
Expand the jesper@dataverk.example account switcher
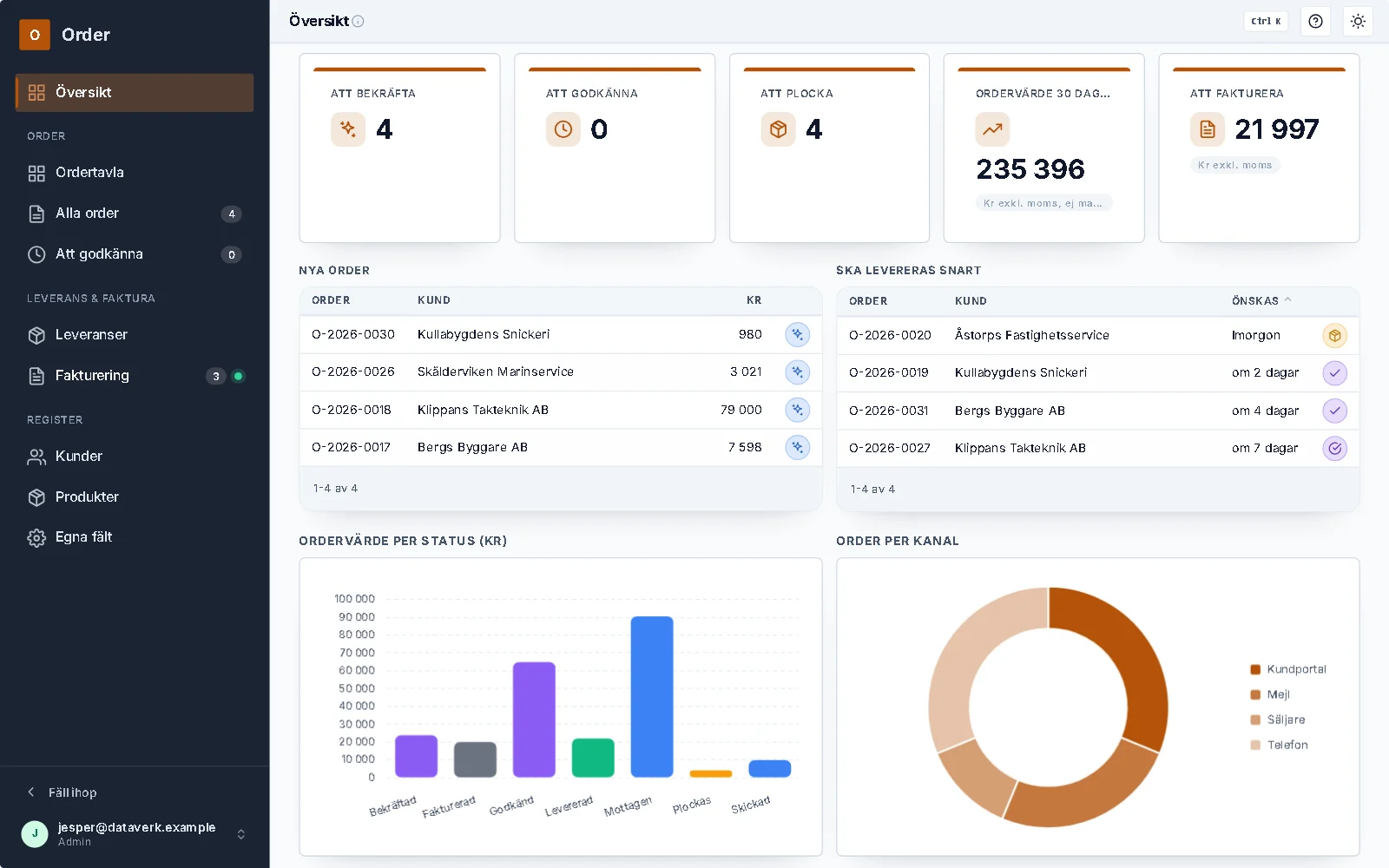pos(135,834)
